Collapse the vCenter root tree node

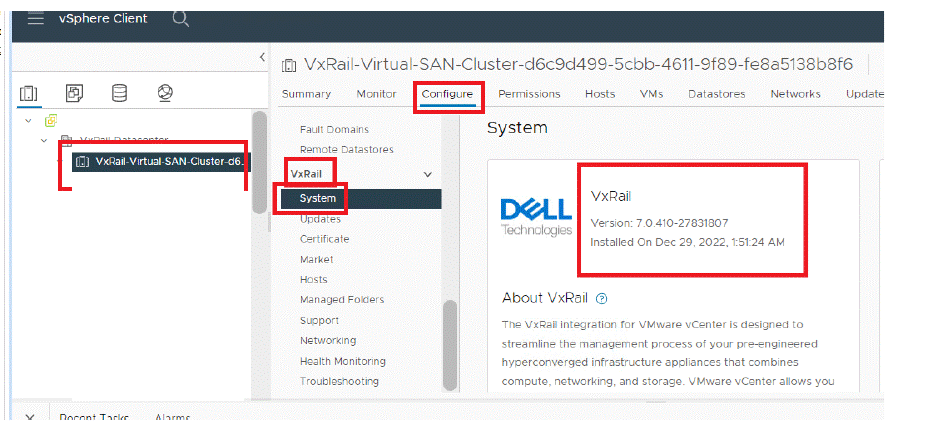click(28, 121)
